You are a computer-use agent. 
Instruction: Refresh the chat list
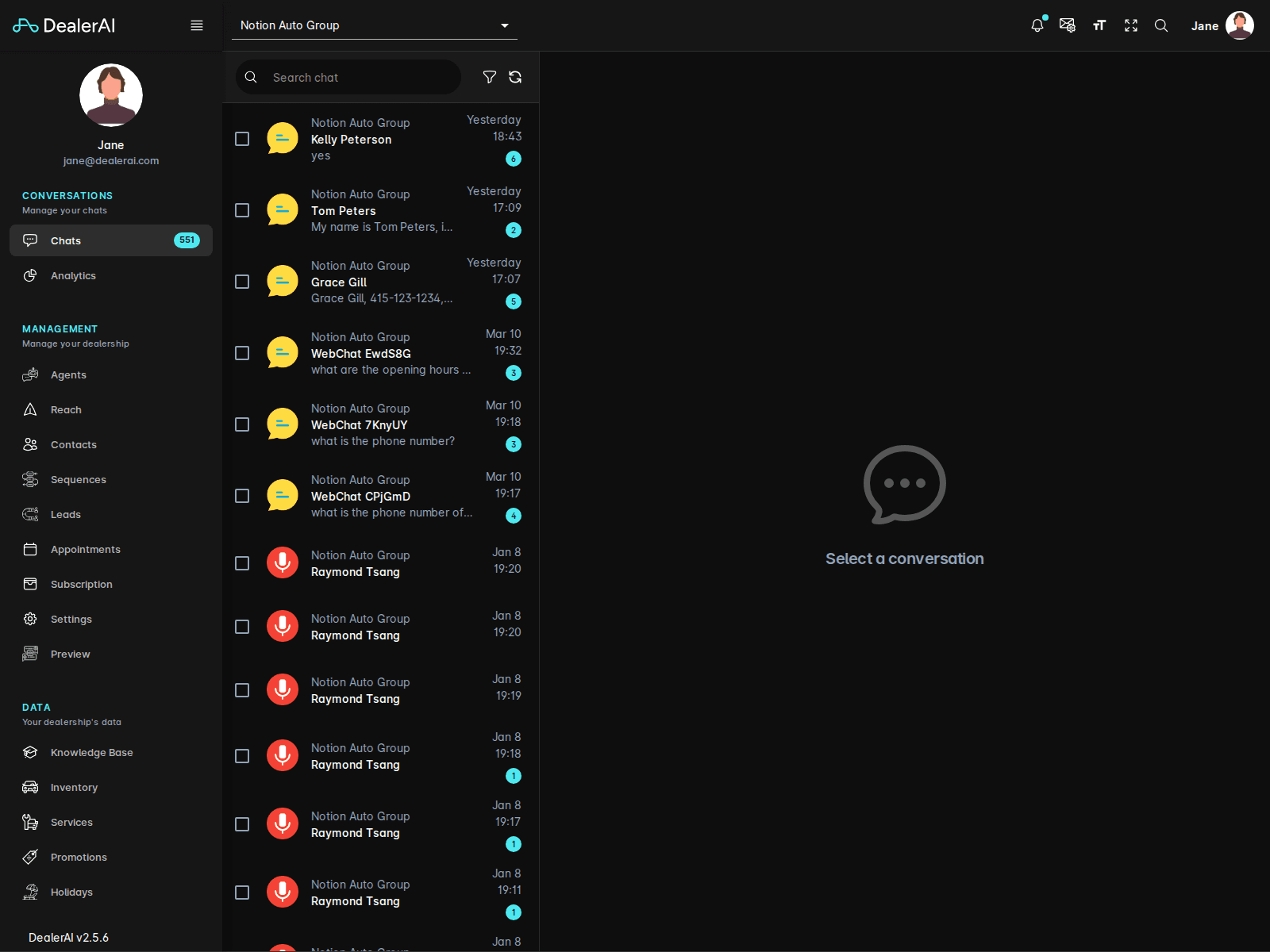pyautogui.click(x=515, y=77)
